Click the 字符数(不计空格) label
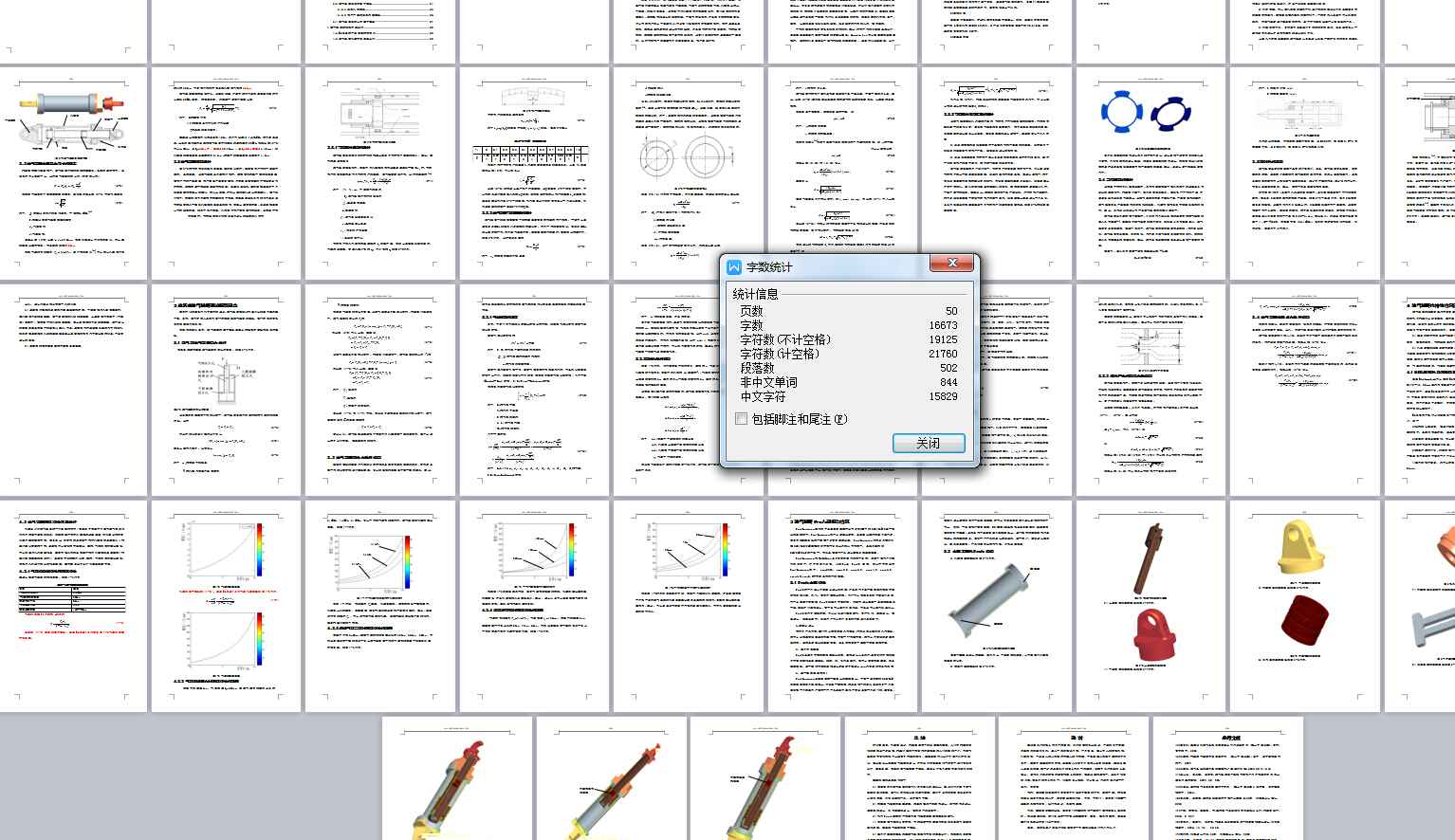 tap(785, 339)
